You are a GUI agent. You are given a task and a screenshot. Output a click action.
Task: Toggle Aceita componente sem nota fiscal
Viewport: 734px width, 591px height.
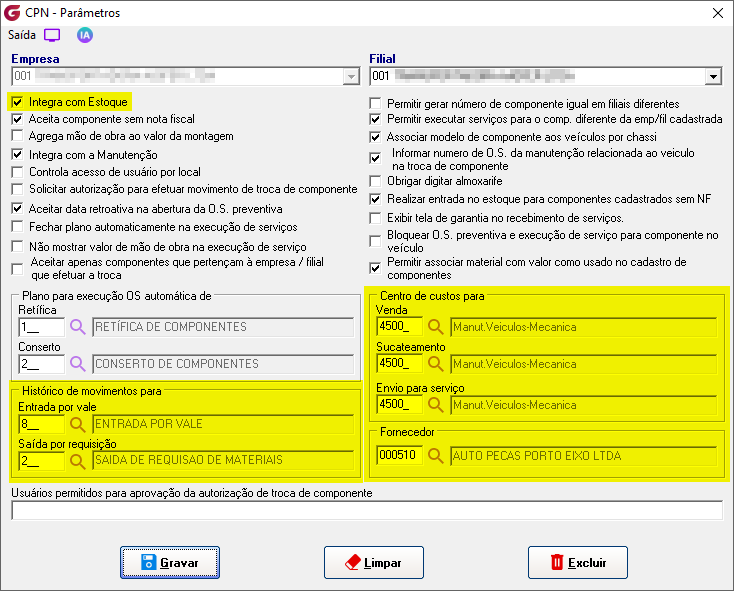coord(17,119)
